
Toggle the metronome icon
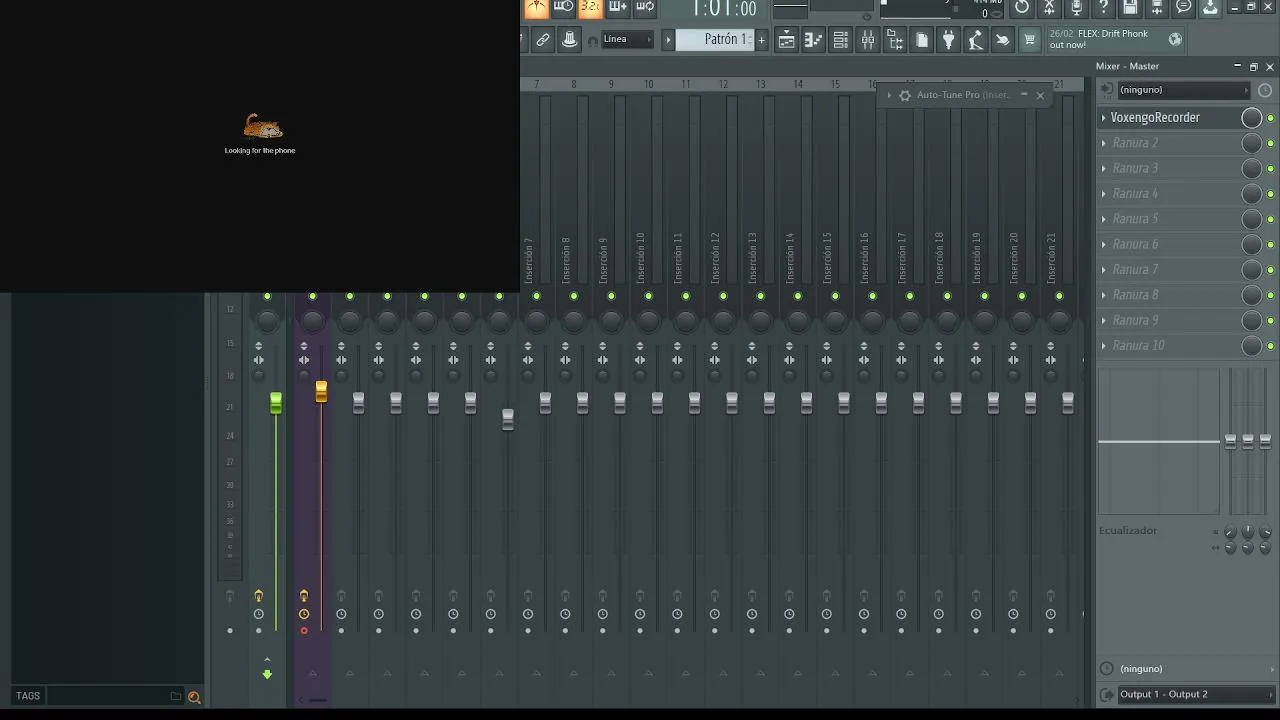[x=537, y=8]
